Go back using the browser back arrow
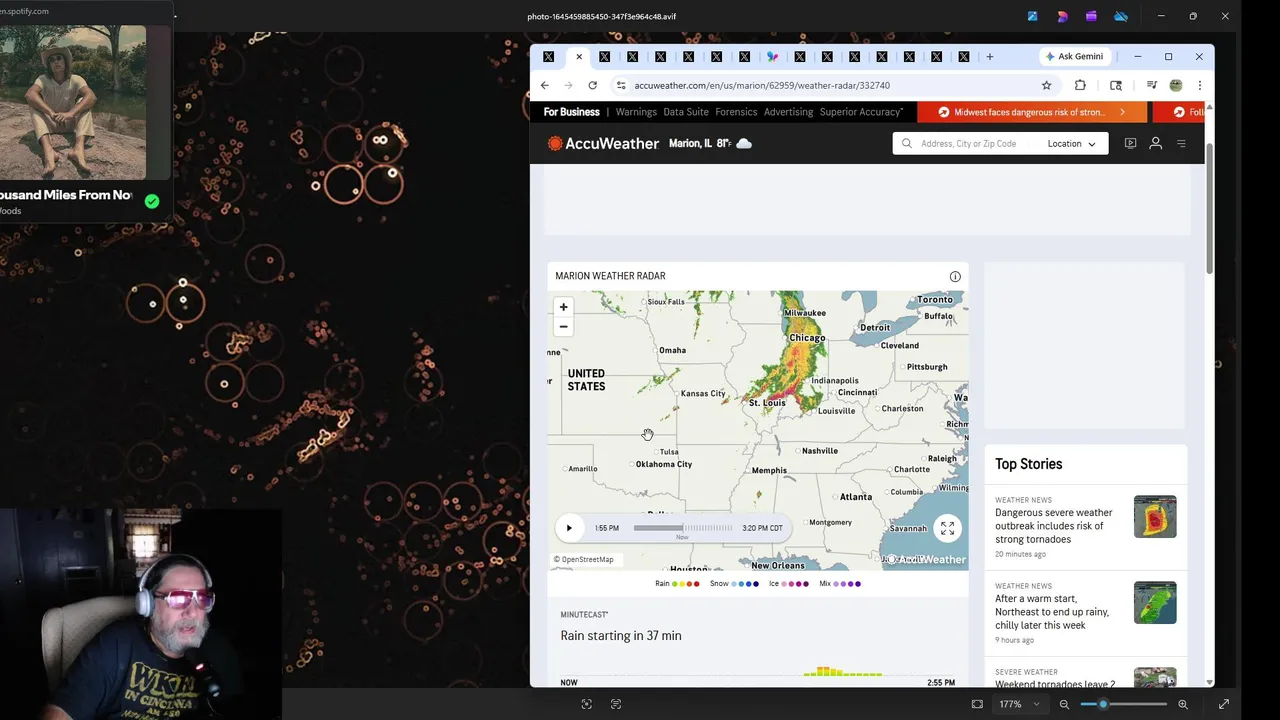Screen dimensions: 1280x720 [x=545, y=85]
